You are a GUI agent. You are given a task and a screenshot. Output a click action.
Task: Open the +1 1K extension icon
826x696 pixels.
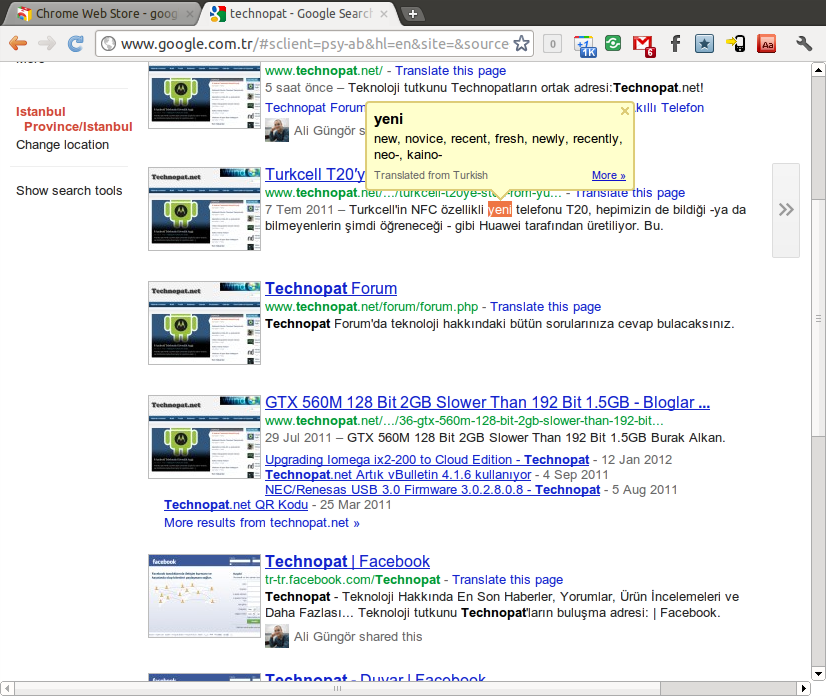585,45
